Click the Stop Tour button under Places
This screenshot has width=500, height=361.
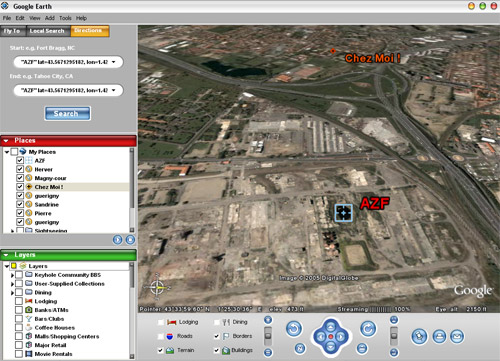pos(130,239)
